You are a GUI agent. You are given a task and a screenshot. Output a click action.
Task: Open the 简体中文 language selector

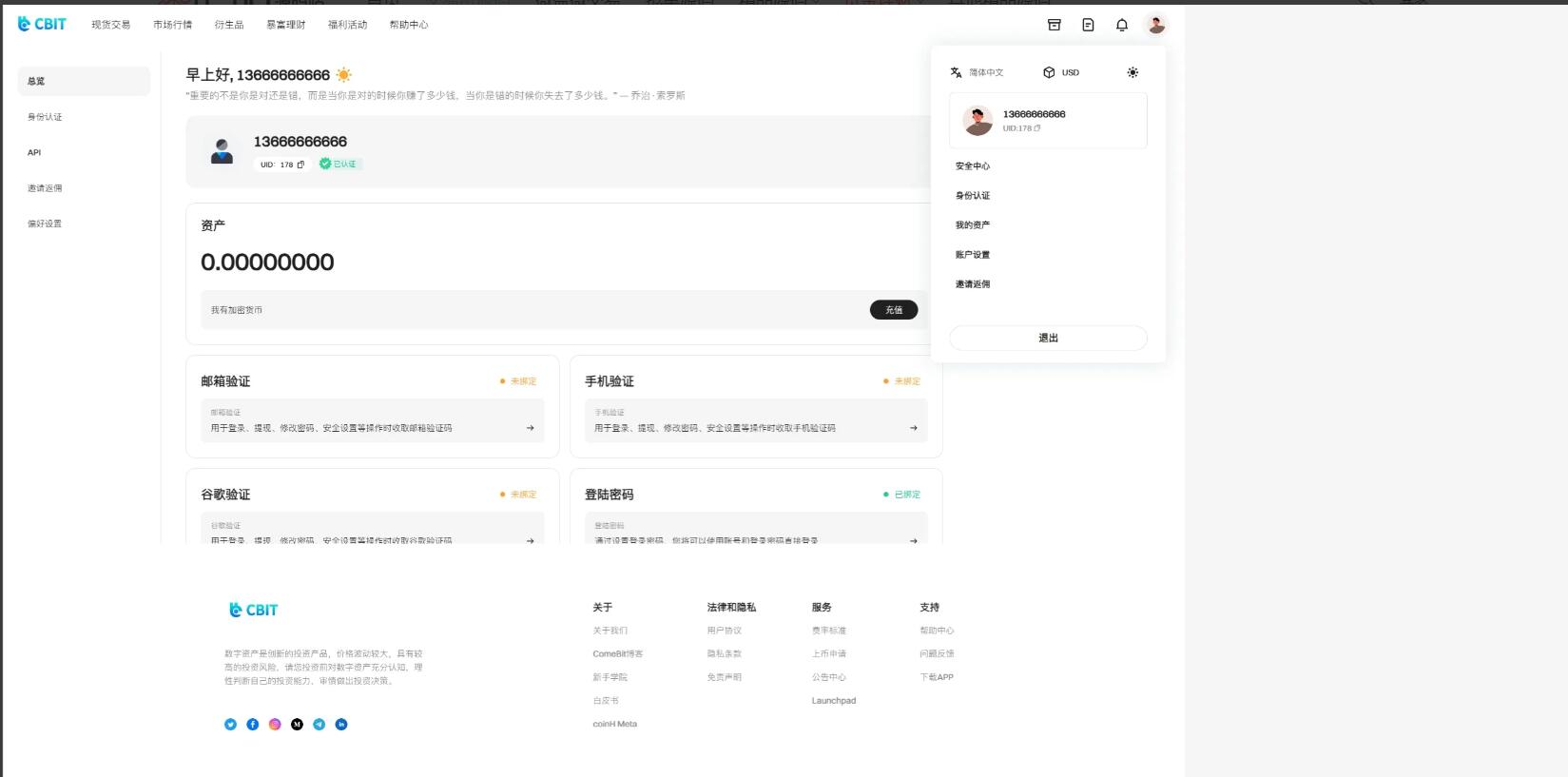(977, 72)
